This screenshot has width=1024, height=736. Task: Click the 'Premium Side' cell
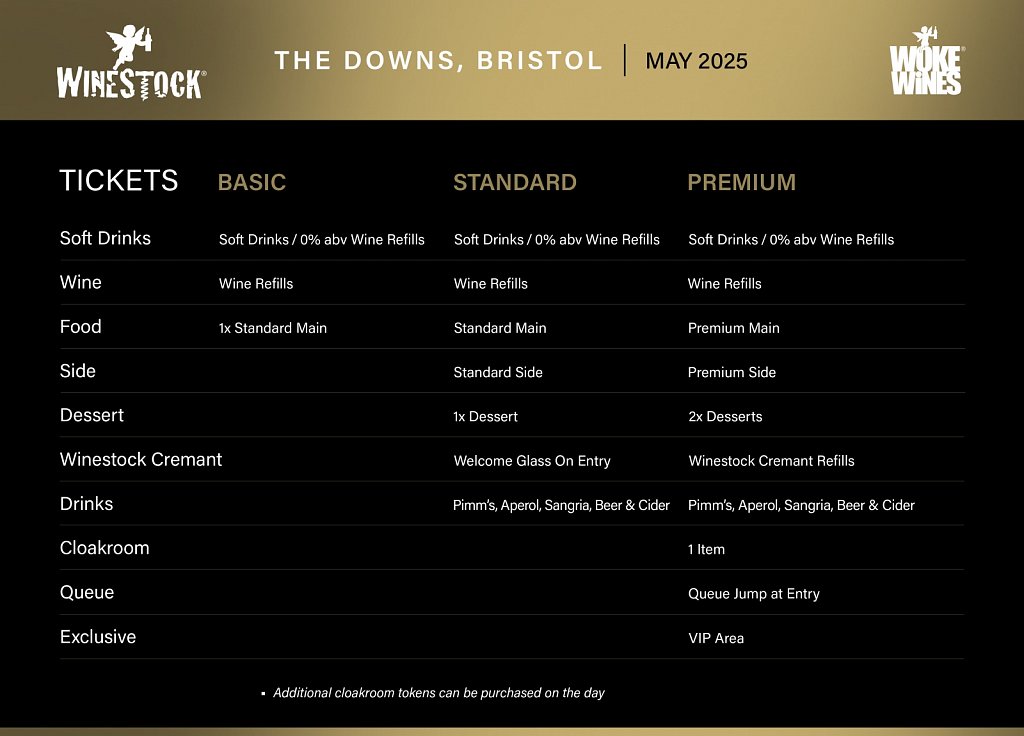point(731,372)
